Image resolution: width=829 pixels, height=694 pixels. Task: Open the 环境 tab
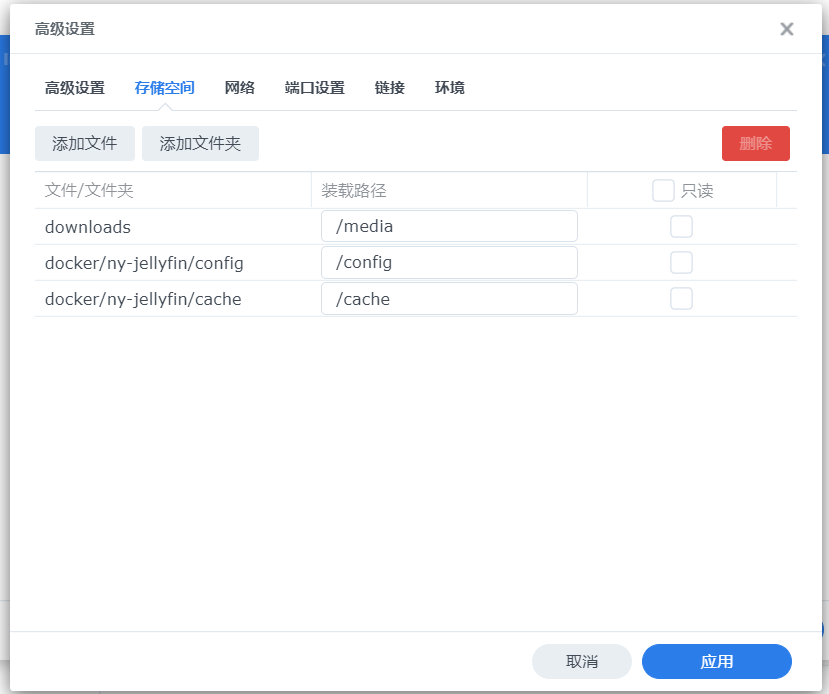click(x=449, y=88)
